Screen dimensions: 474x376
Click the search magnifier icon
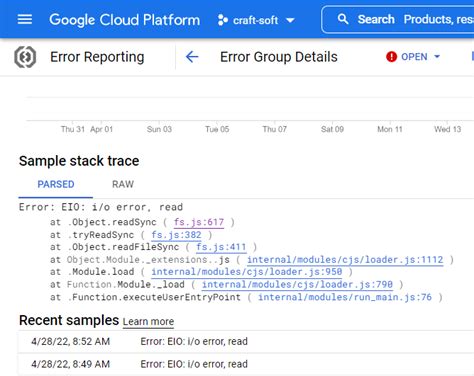[x=343, y=19]
